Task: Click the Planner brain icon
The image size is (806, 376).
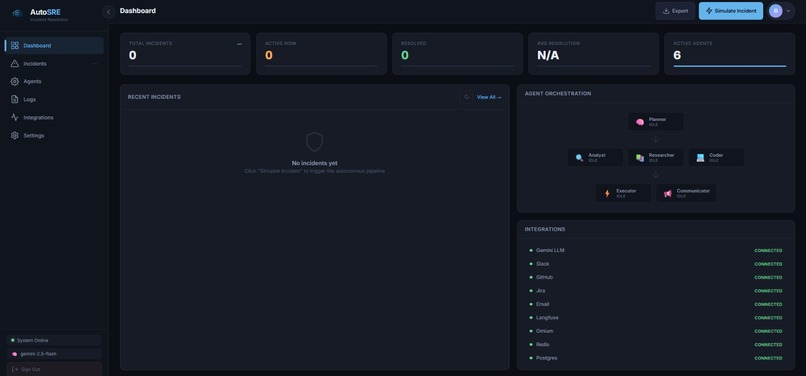Action: (639, 122)
